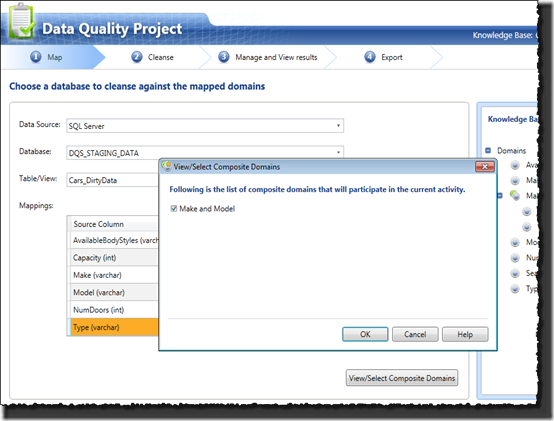Click the domain icon beside 'Ava' entry
This screenshot has width=554, height=421.
click(x=515, y=165)
